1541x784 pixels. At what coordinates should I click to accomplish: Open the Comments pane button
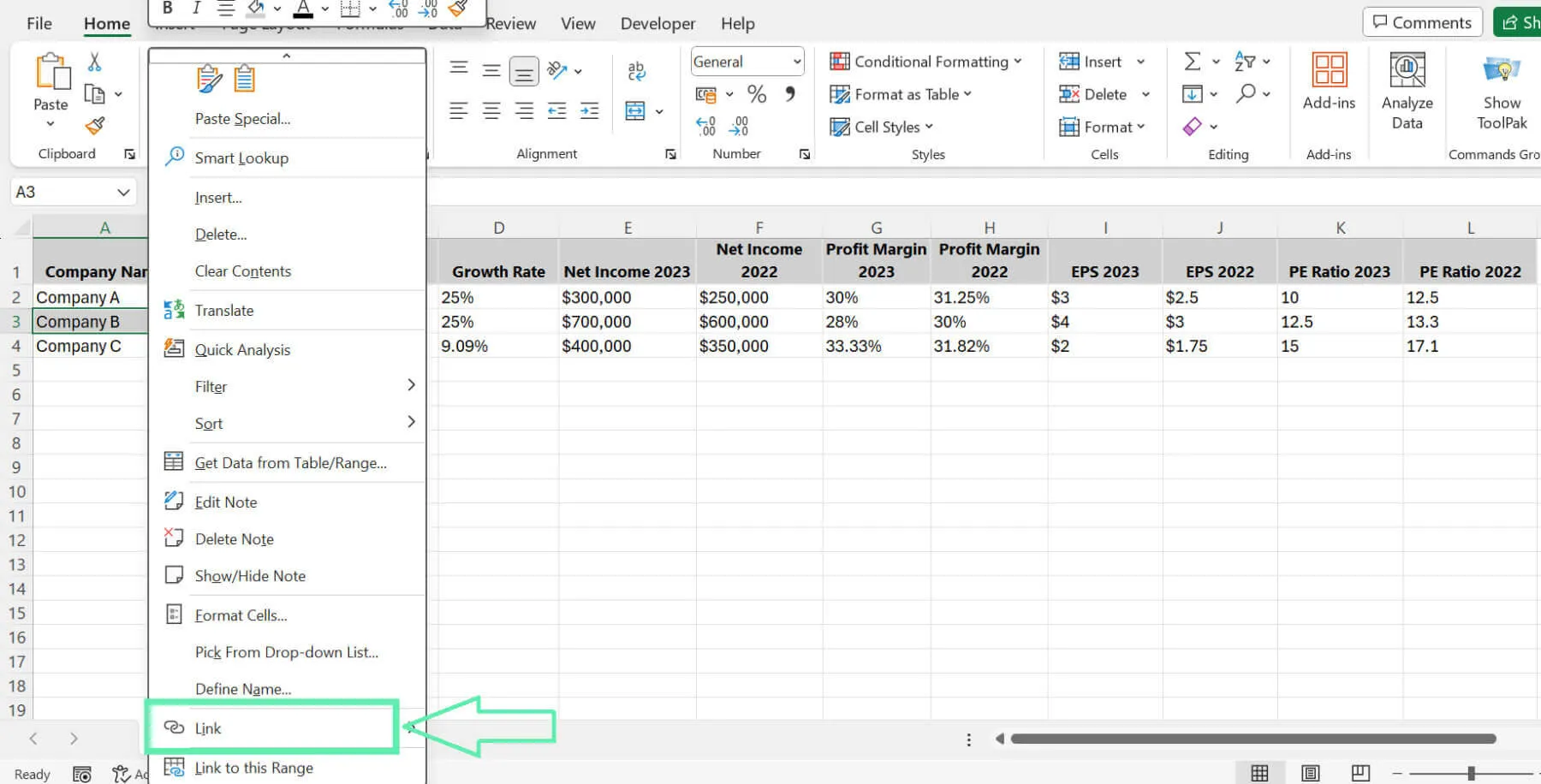coord(1422,22)
